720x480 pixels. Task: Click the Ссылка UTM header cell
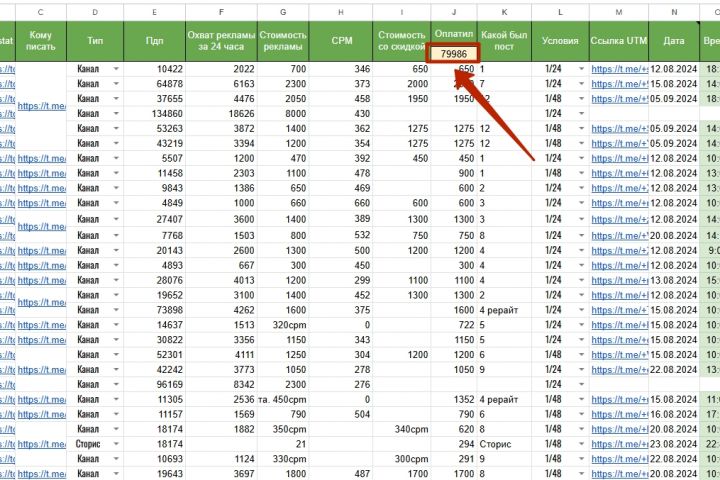click(x=619, y=41)
